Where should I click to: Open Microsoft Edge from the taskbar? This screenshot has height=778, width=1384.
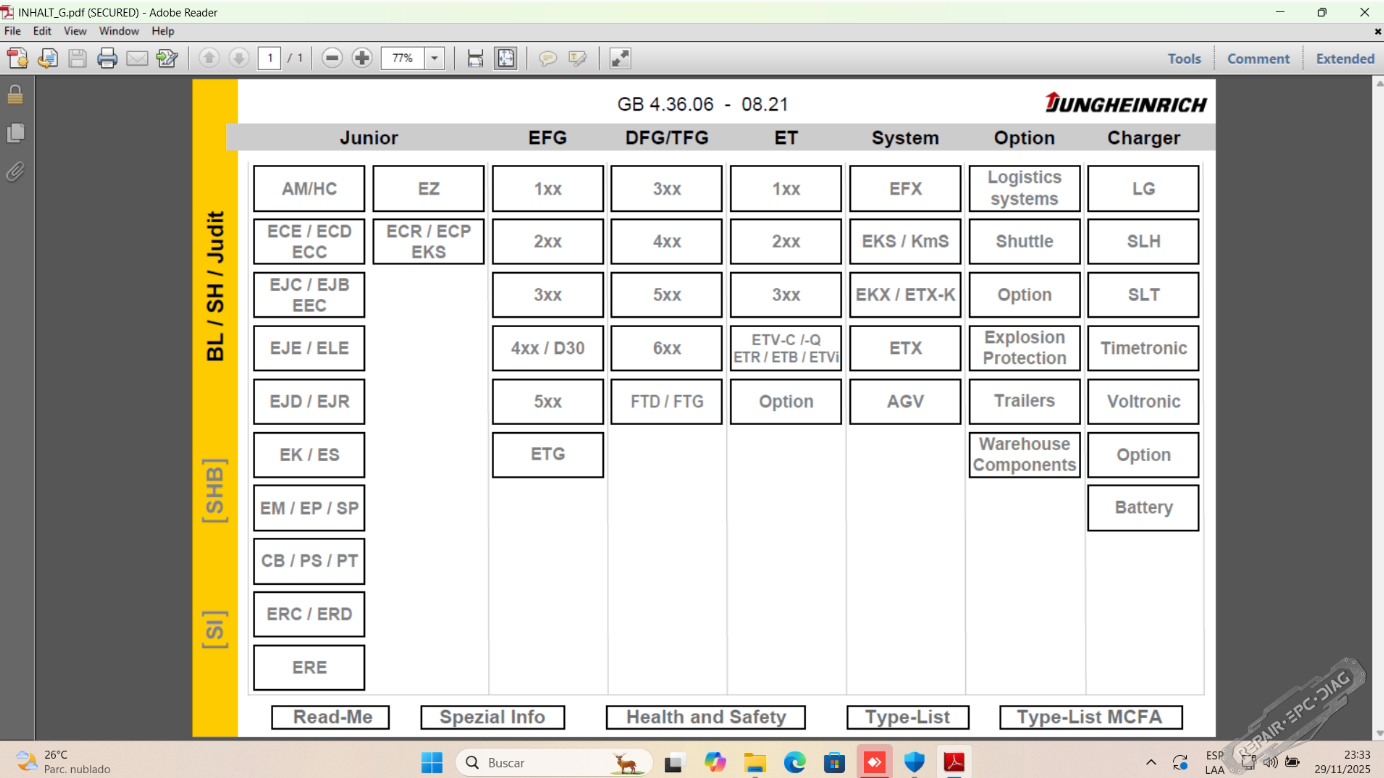(x=794, y=763)
